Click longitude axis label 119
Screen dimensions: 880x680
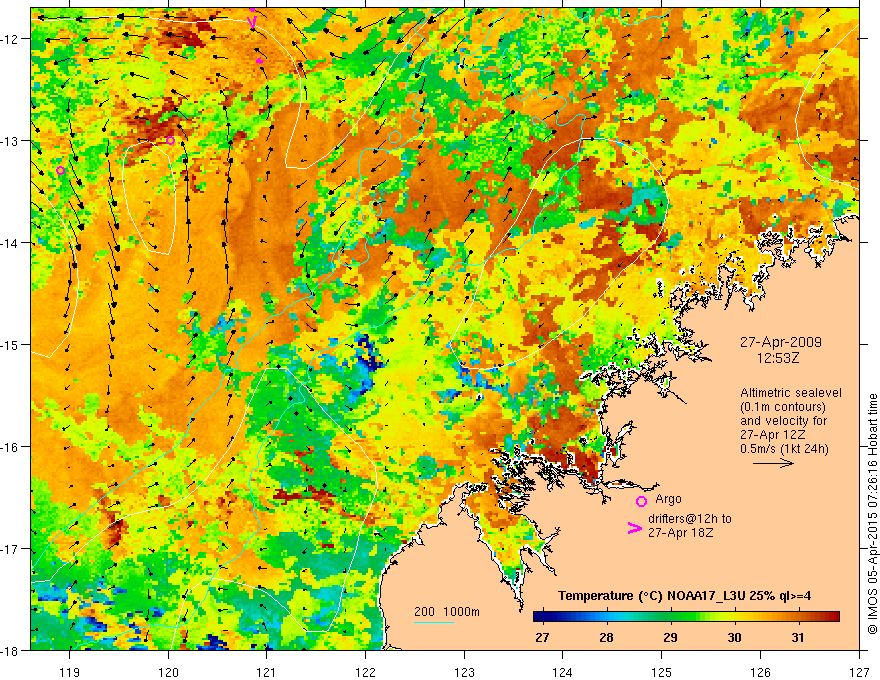pyautogui.click(x=70, y=672)
